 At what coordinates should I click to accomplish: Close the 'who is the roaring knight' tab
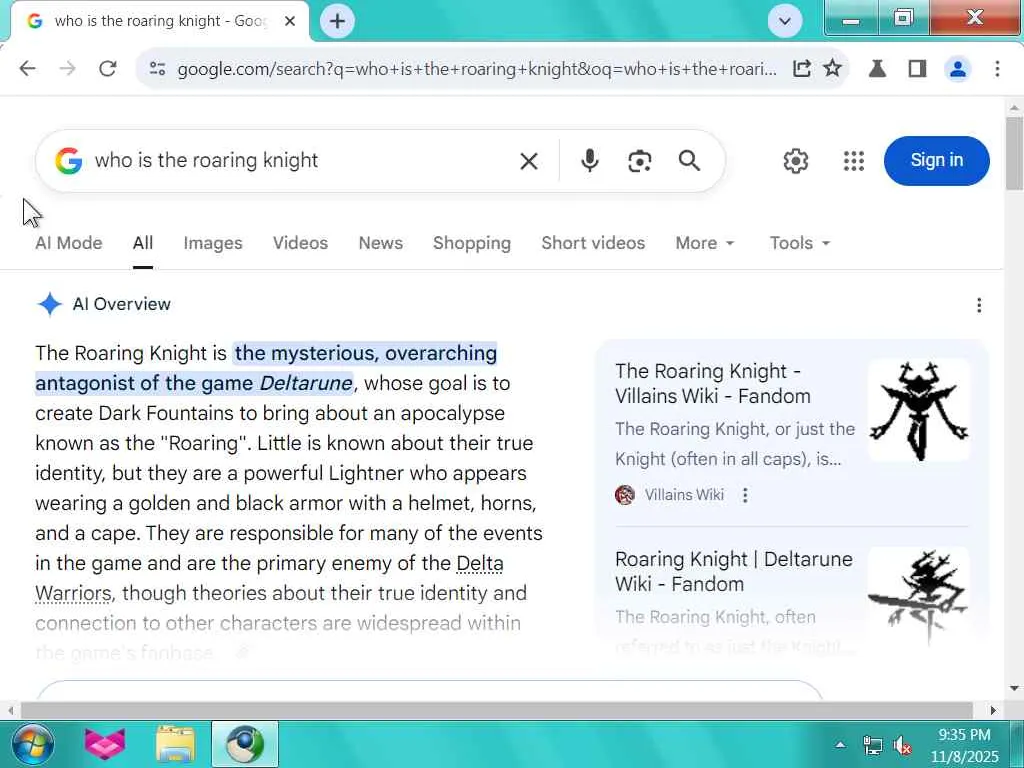[x=290, y=21]
